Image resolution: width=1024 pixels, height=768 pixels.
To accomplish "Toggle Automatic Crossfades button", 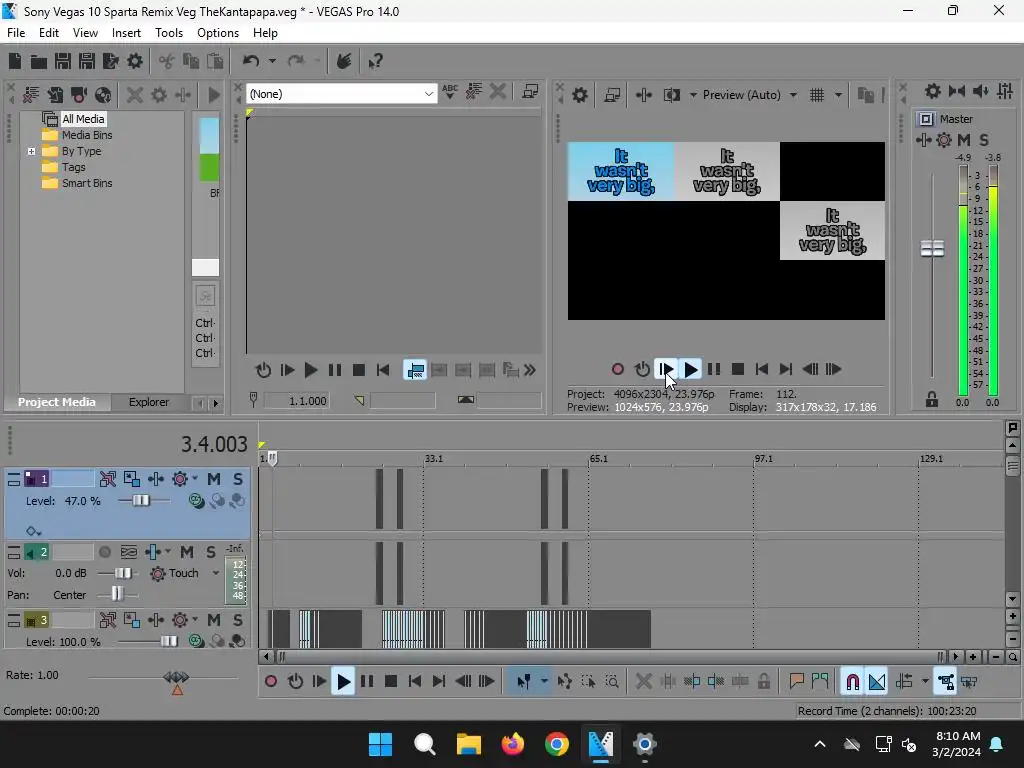I will (877, 682).
